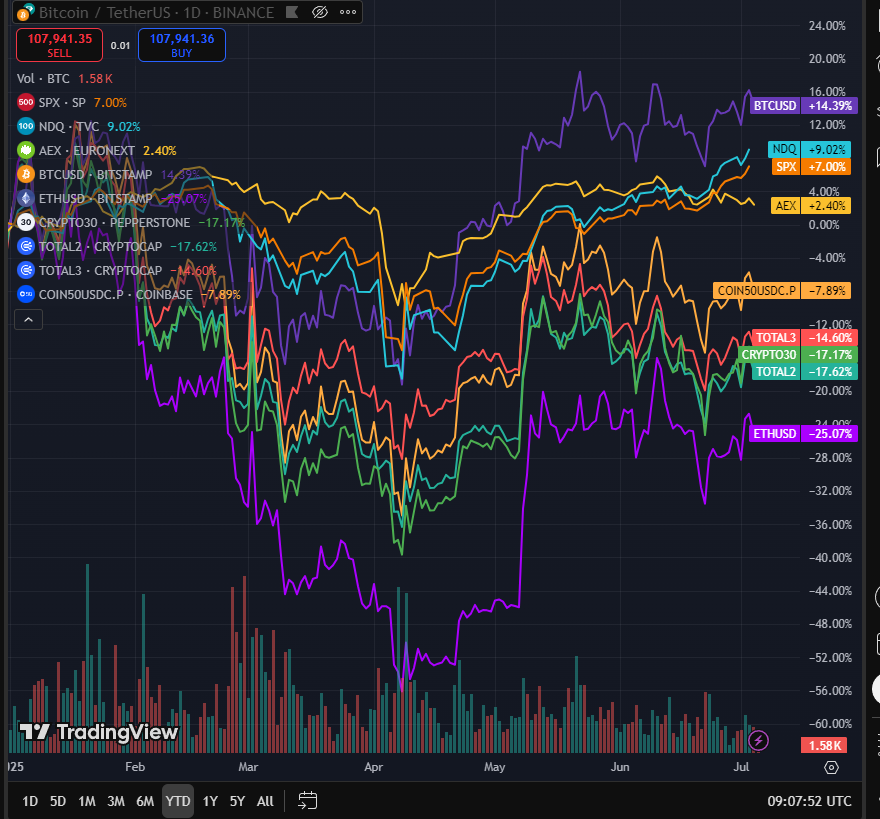The image size is (880, 819).
Task: Toggle the hidden-eye visibility icon on BTC legend
Action: pos(320,12)
